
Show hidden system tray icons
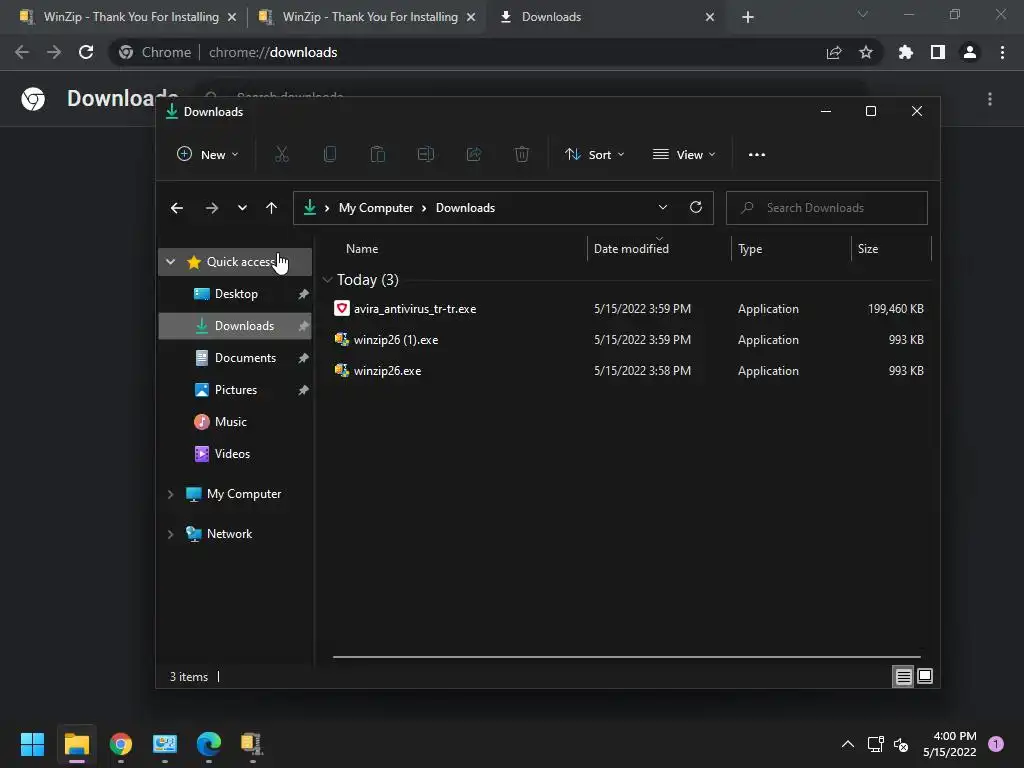tap(848, 744)
